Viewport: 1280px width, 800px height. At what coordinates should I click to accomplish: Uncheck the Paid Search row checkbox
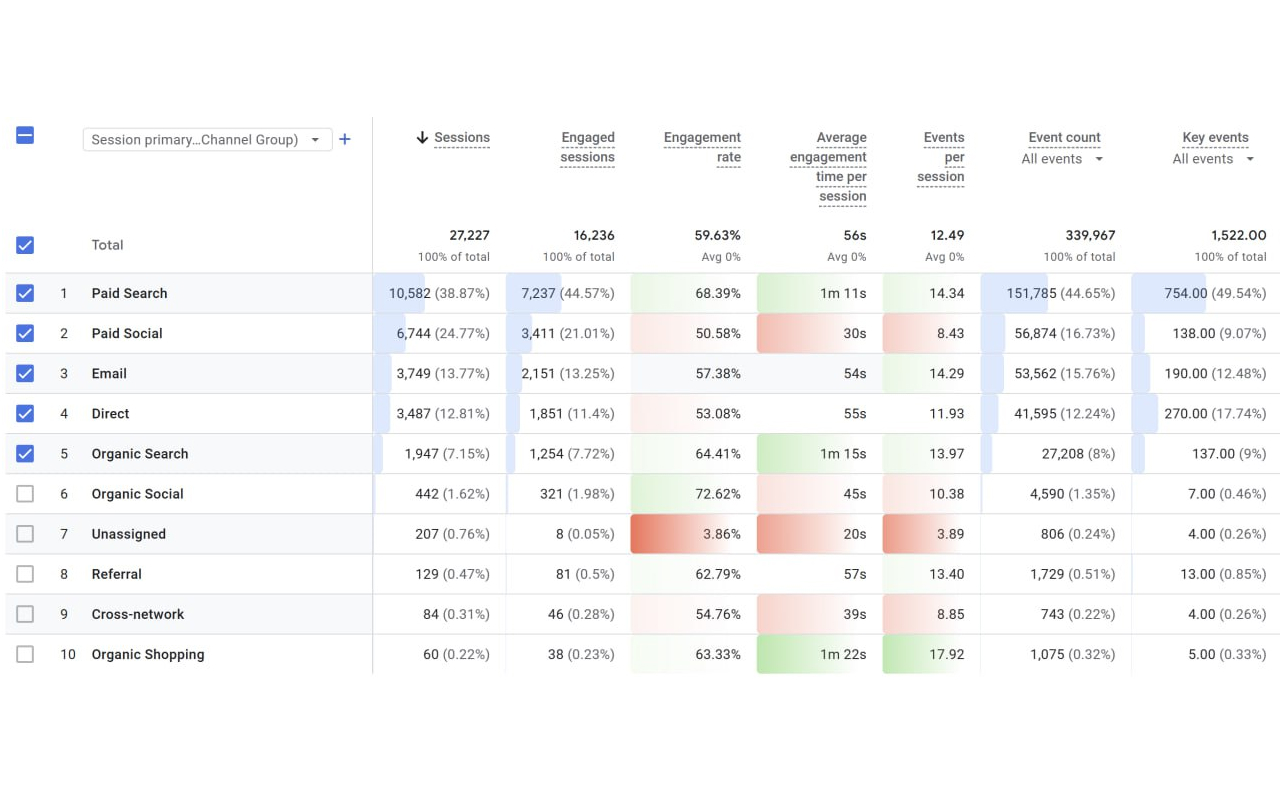tap(25, 293)
